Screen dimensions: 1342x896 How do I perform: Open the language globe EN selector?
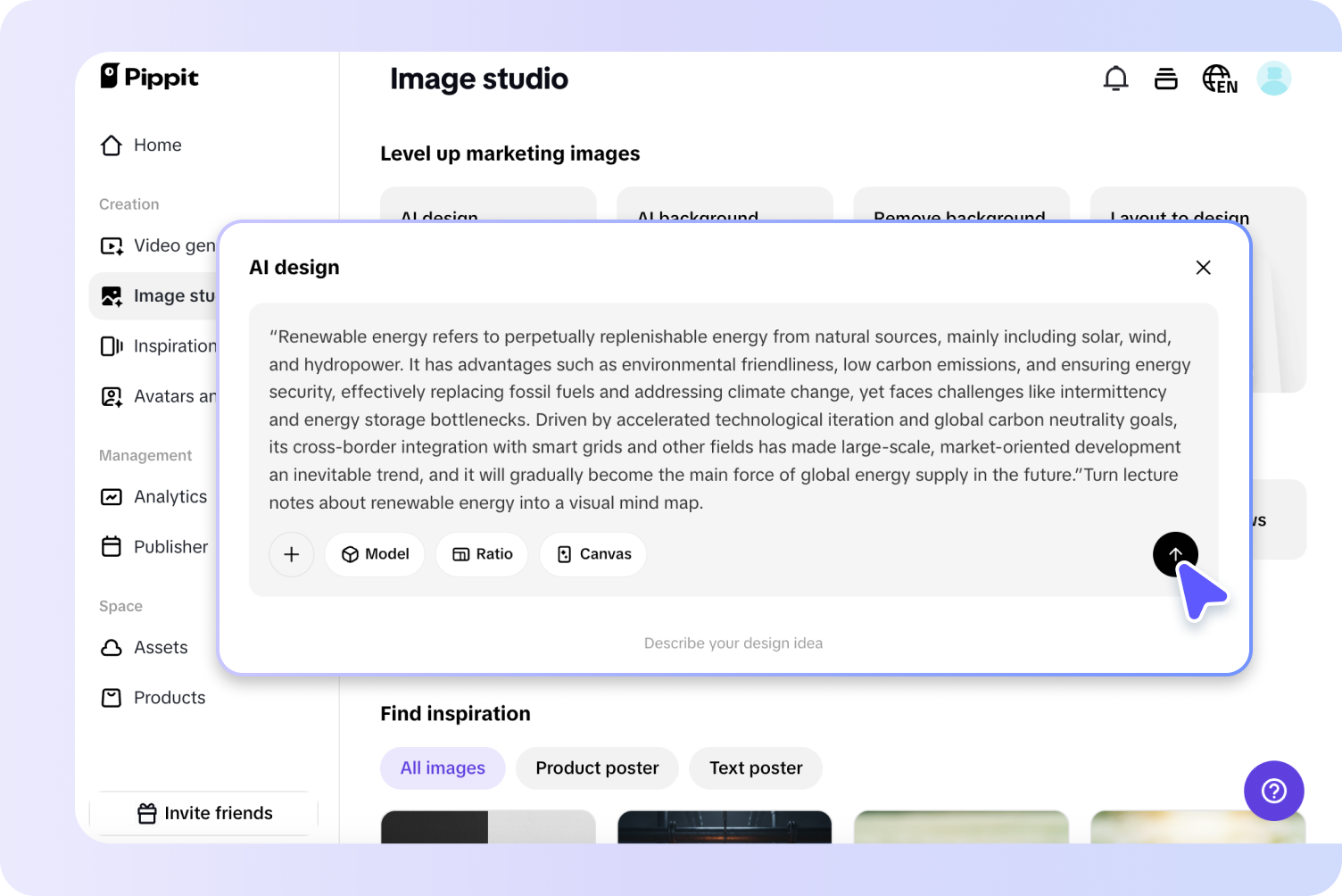1219,79
